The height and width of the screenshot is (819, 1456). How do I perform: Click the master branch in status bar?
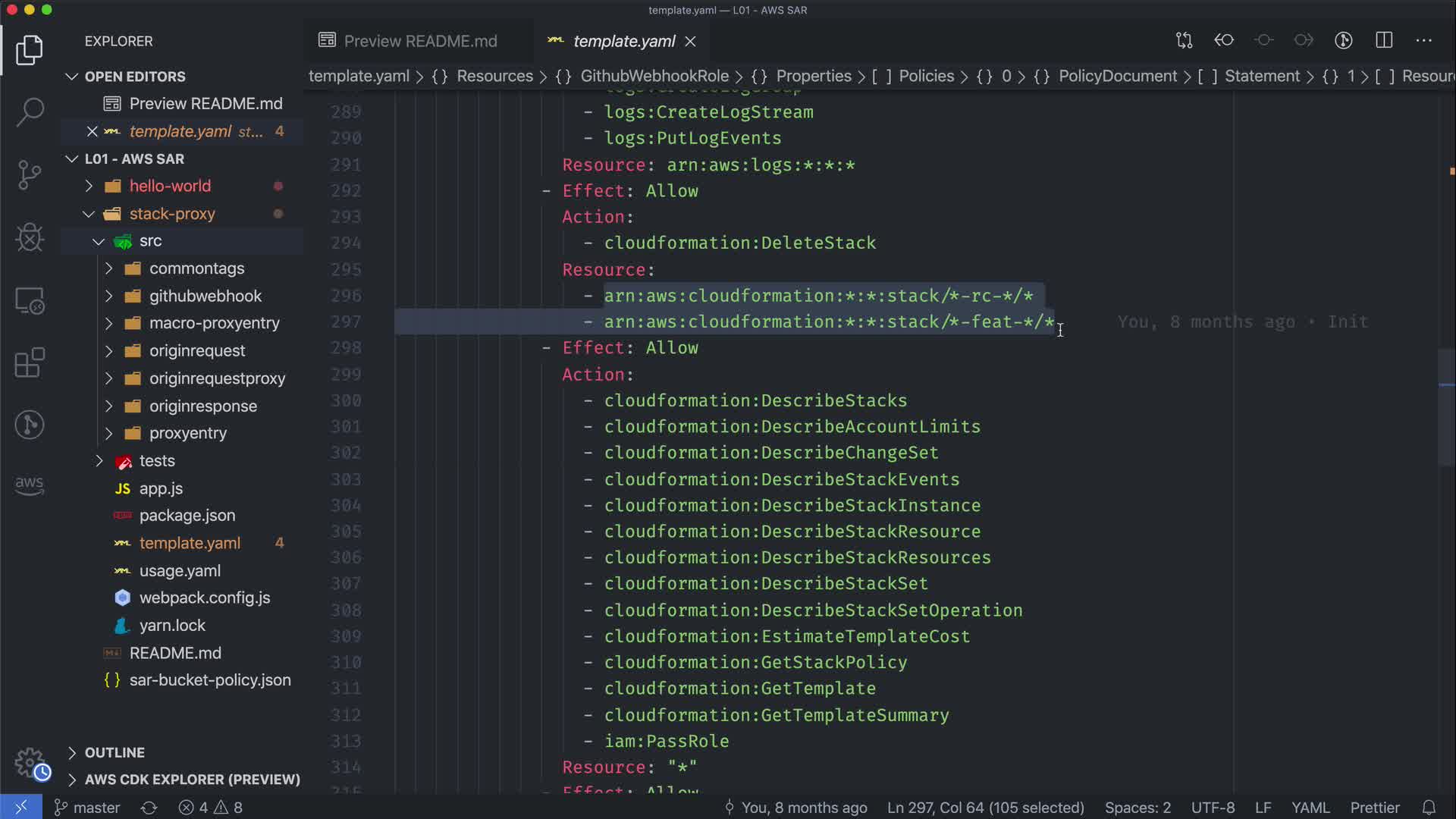(88, 808)
